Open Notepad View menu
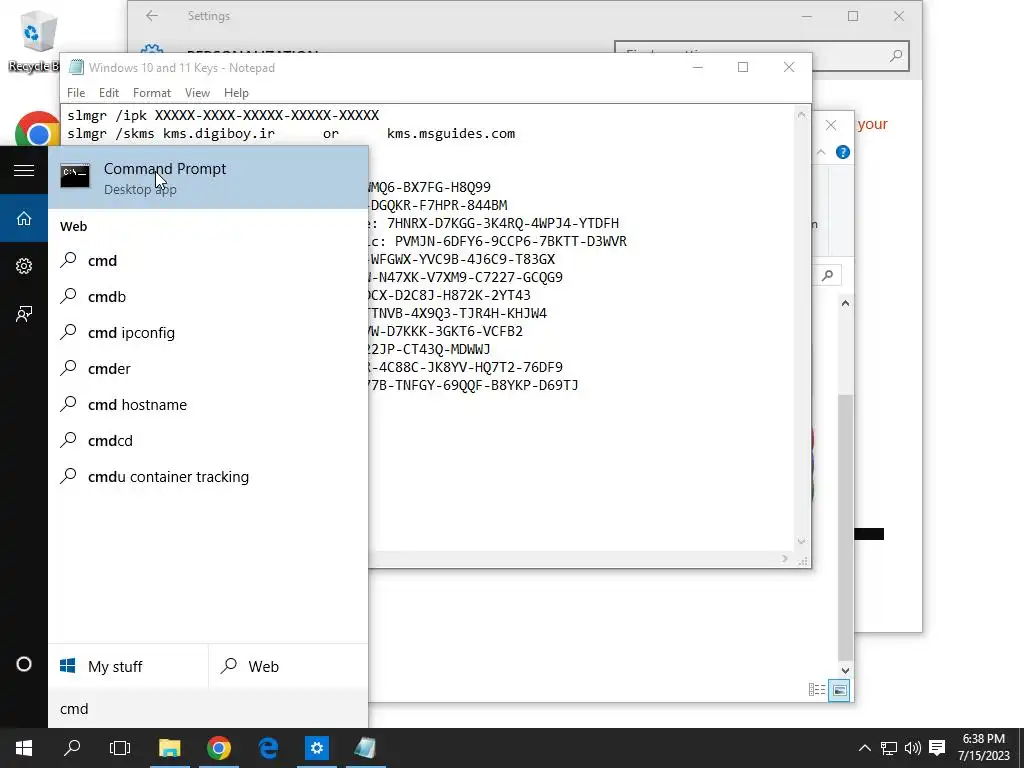This screenshot has width=1024, height=768. point(197,93)
